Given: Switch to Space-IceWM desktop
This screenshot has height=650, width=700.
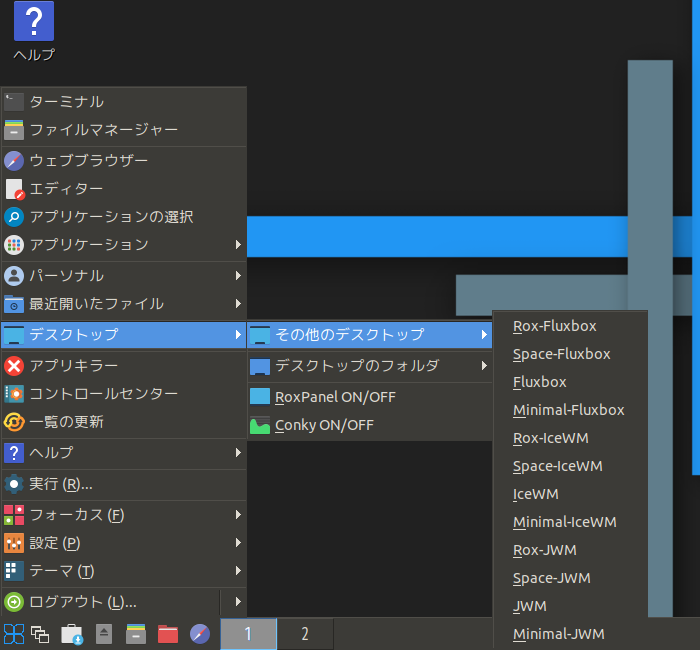Looking at the screenshot, I should tap(571, 467).
